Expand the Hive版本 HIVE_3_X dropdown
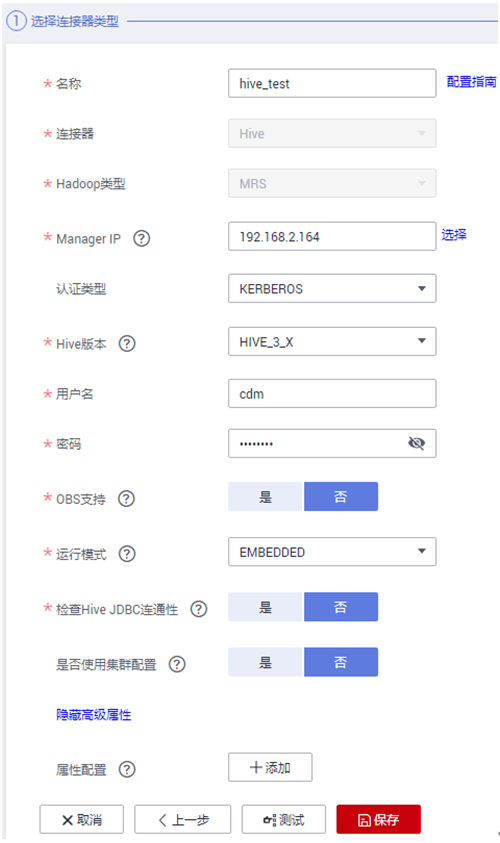The height and width of the screenshot is (843, 500). (x=332, y=341)
